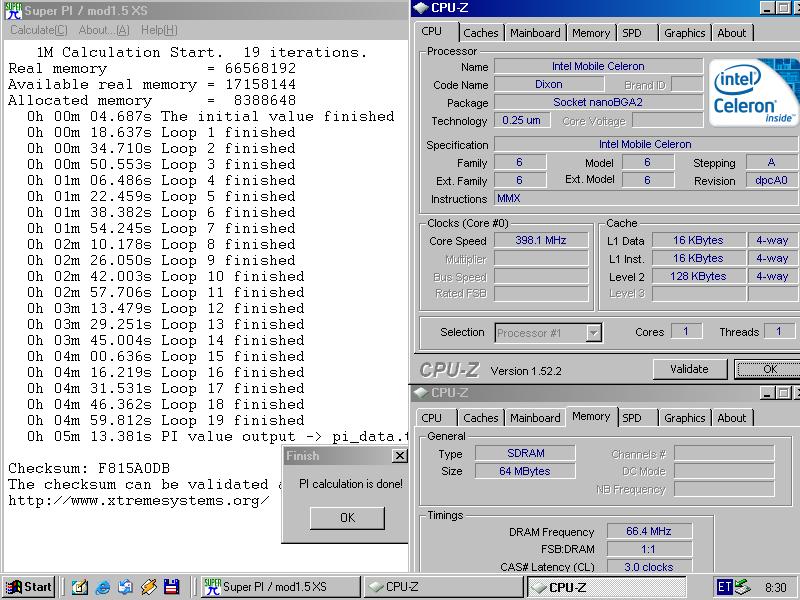This screenshot has width=800, height=600.
Task: Select Memory tab in lower CPU-Z window
Action: [591, 416]
